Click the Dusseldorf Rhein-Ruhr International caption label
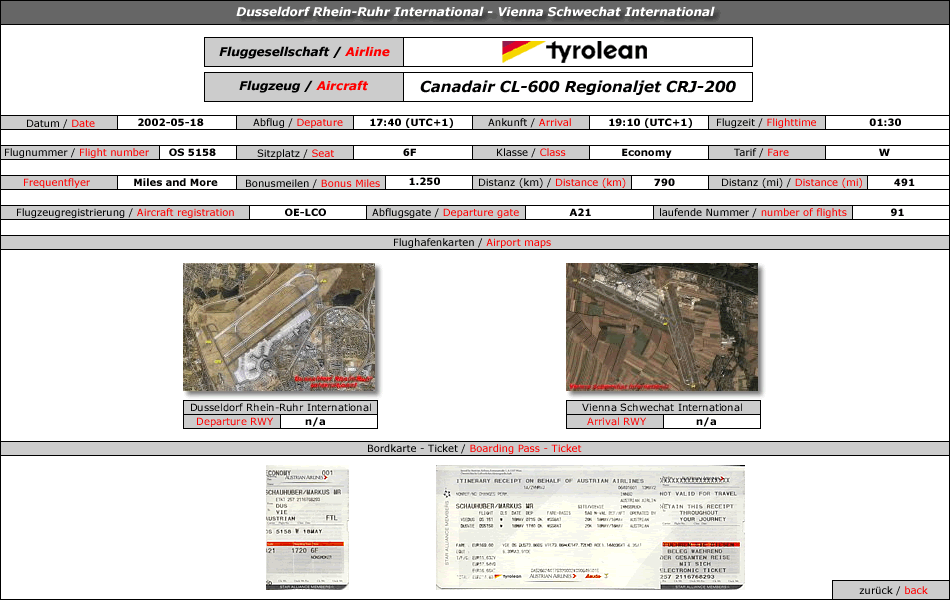The height and width of the screenshot is (600, 950). pos(281,407)
